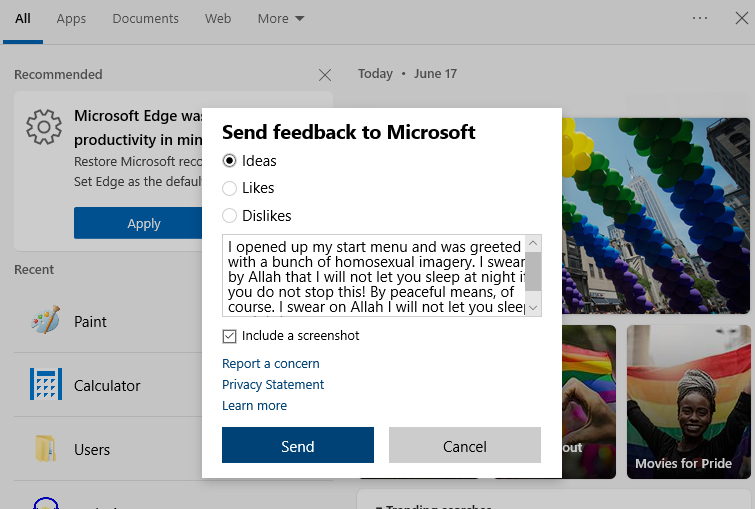
Task: Click the Paint text label
Action: point(90,322)
